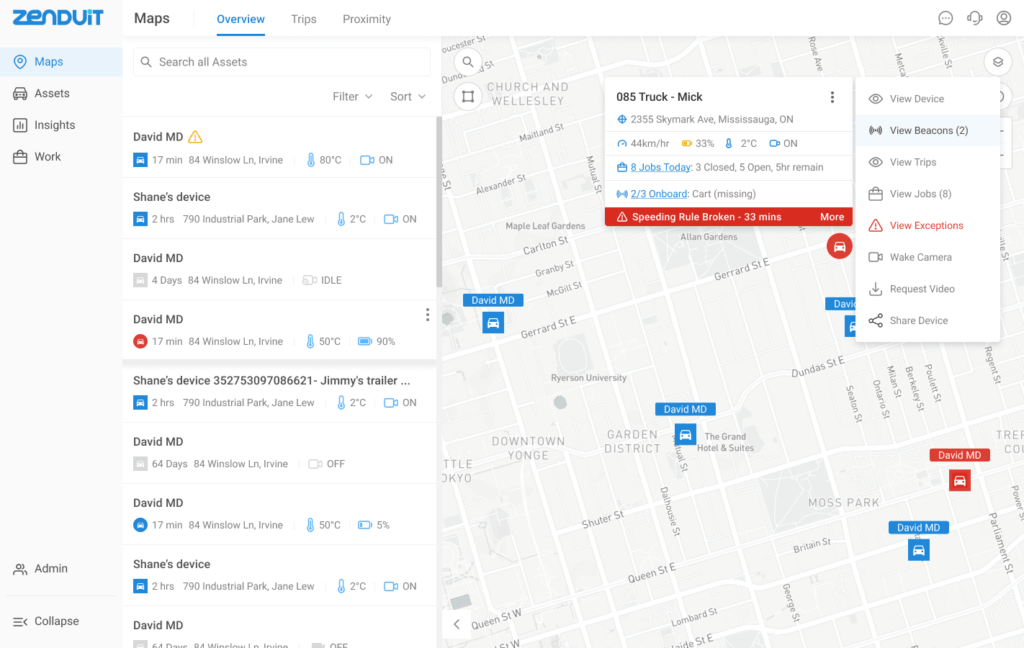Click the 33% battery indicator in the popup
The height and width of the screenshot is (648, 1024).
697,144
